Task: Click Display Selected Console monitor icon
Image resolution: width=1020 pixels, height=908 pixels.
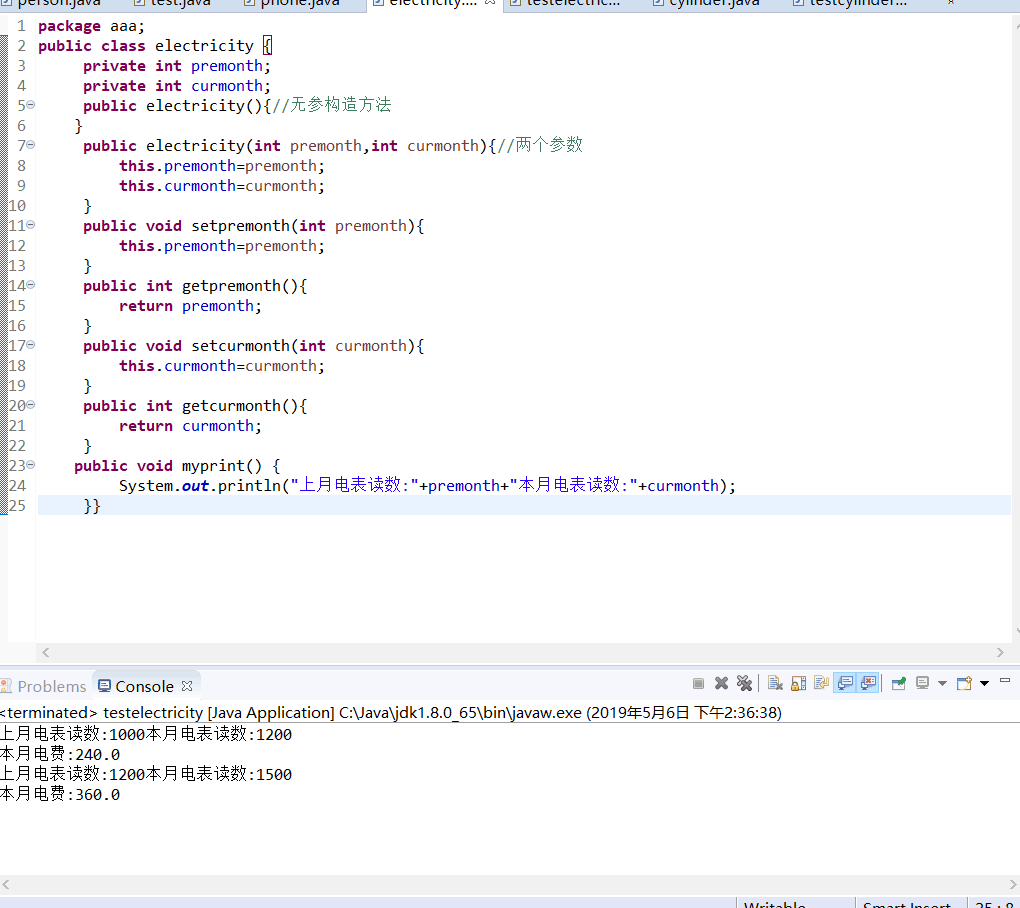Action: pos(922,684)
